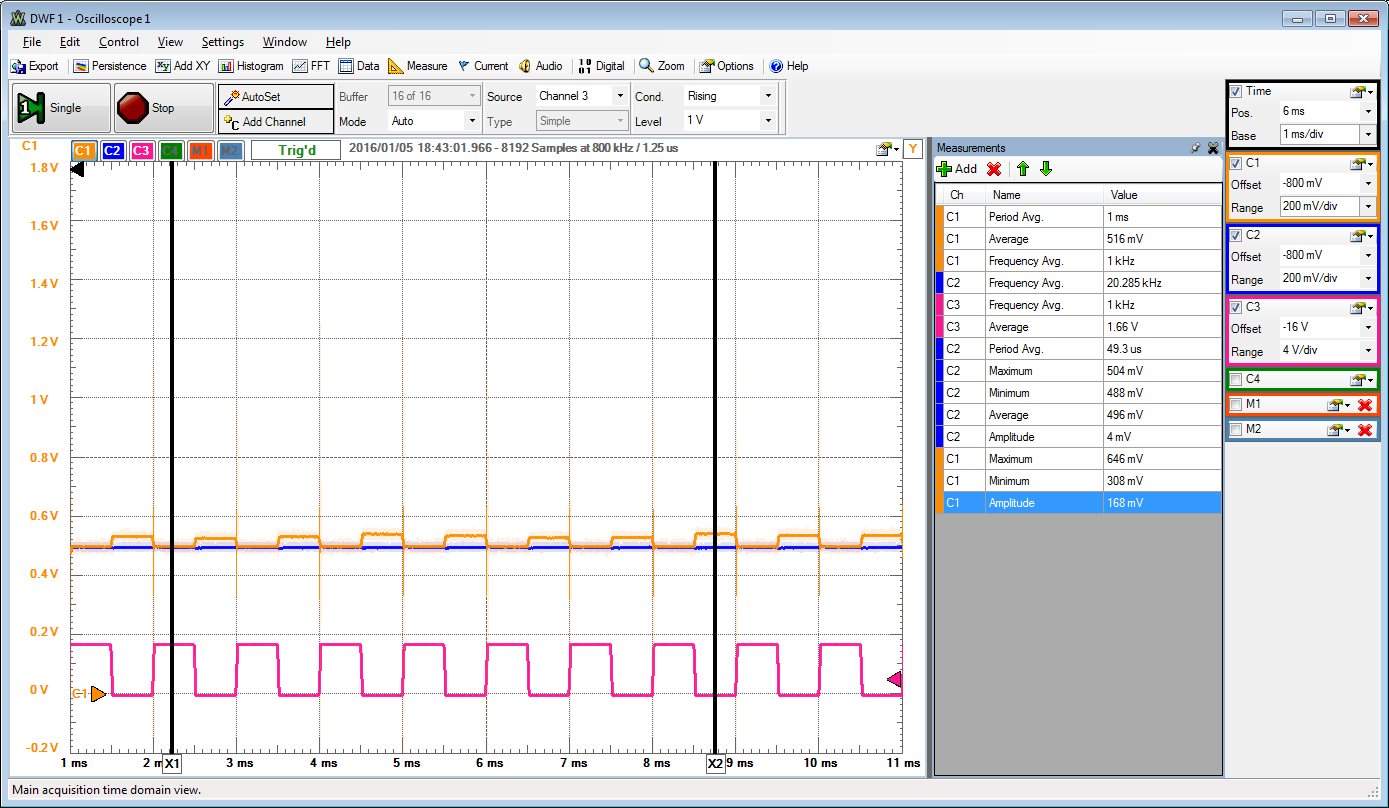This screenshot has height=808, width=1389.
Task: Uncheck the C1 channel checkbox
Action: pos(1237,163)
